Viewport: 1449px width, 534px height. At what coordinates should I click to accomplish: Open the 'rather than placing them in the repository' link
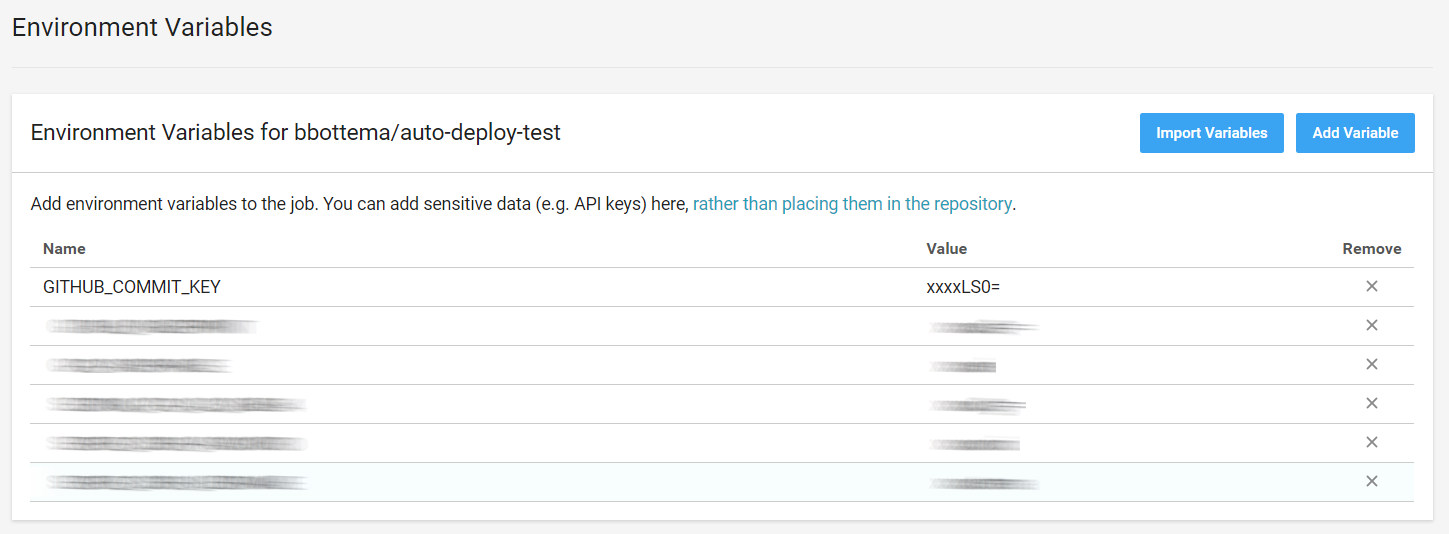(852, 204)
